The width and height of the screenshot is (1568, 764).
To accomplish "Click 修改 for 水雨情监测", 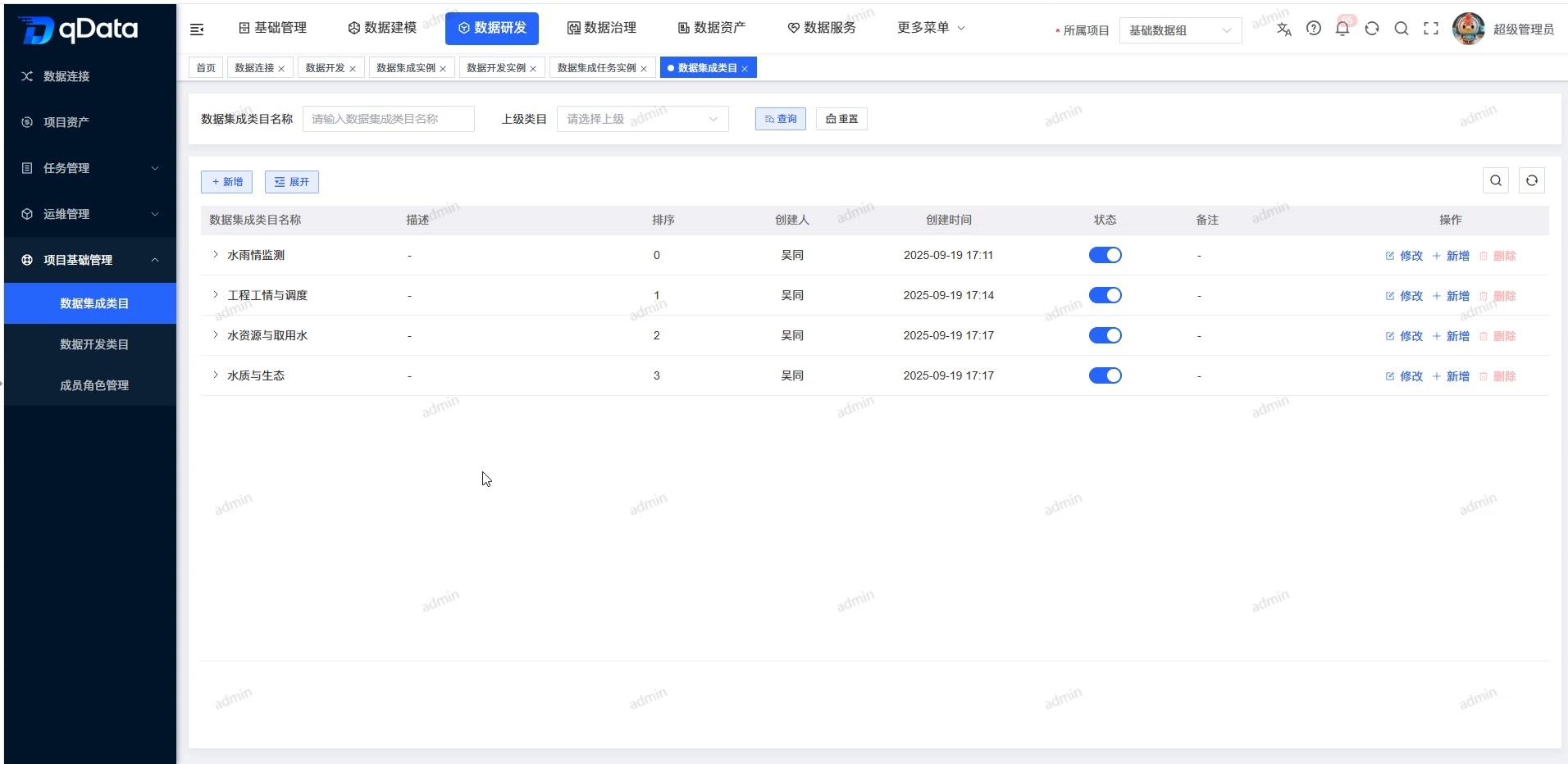I will (1404, 256).
